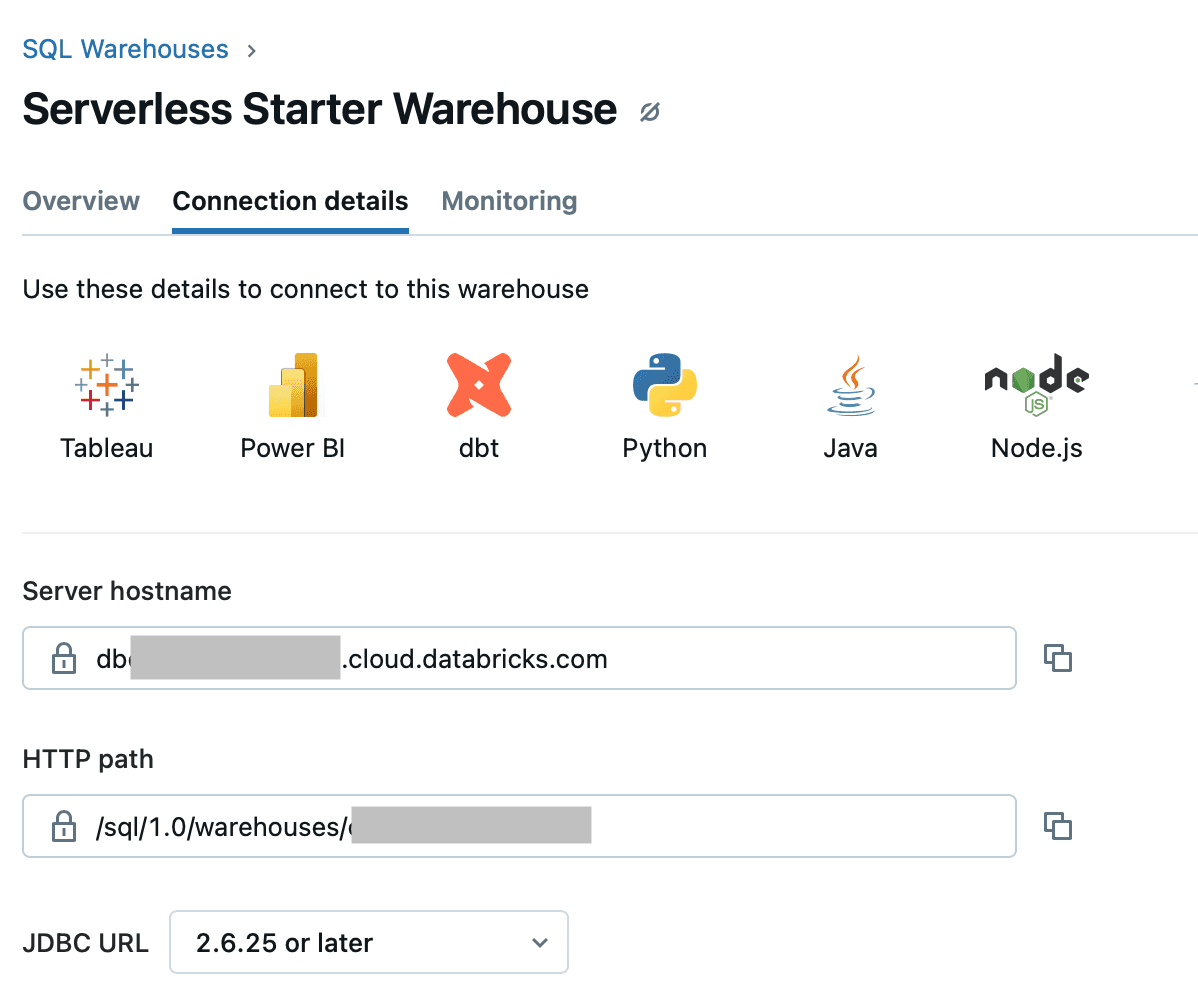The height and width of the screenshot is (994, 1198).
Task: Click the breadcrumb chevron after SQL Warehouses
Action: [x=251, y=50]
